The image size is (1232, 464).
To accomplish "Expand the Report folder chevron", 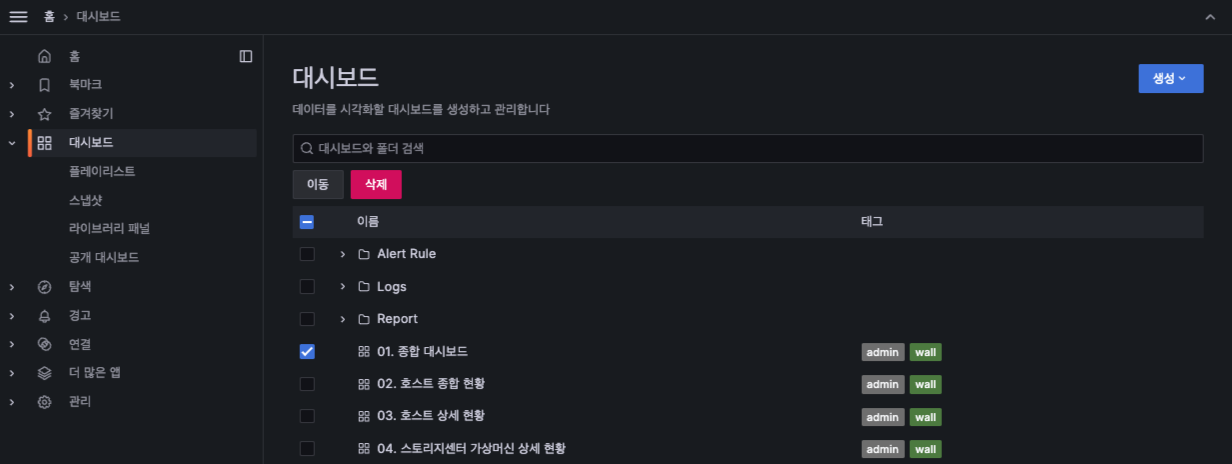I will 343,319.
